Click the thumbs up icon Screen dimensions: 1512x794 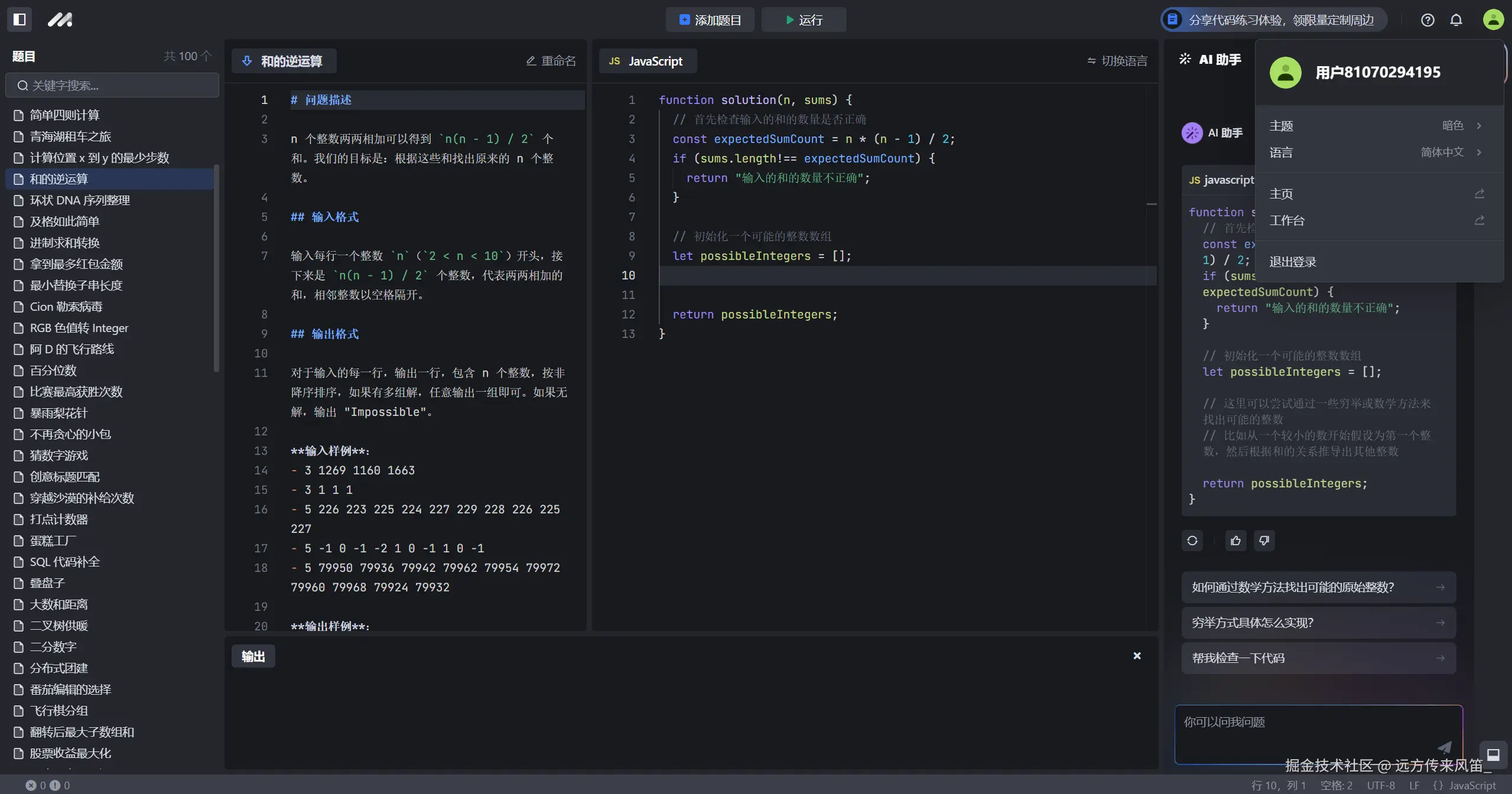(x=1235, y=541)
